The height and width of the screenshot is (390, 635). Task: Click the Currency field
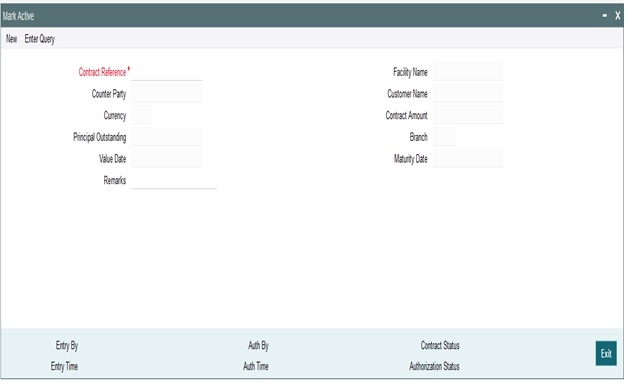pos(142,115)
